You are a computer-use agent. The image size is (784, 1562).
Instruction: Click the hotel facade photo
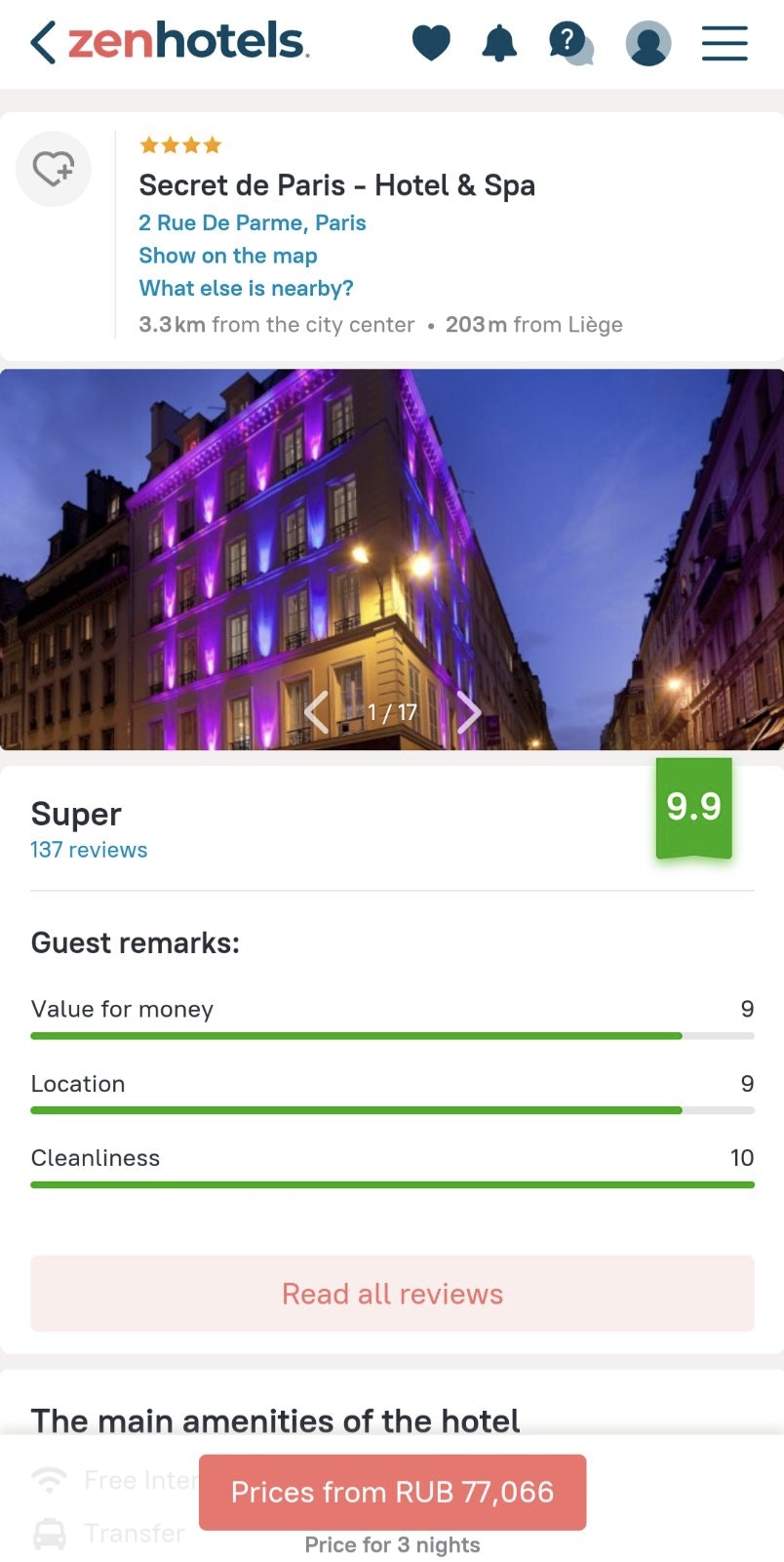[x=392, y=556]
